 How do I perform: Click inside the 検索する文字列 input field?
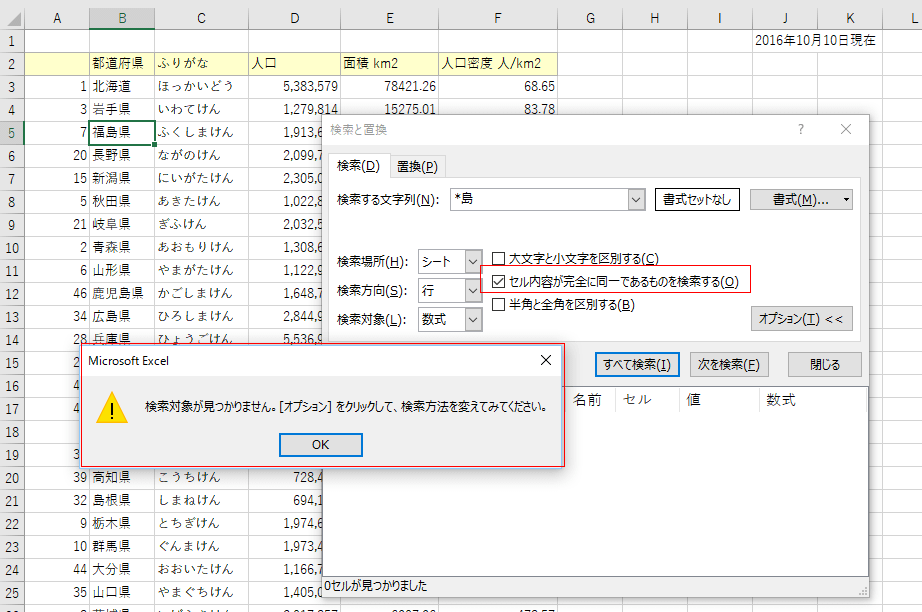pos(538,200)
